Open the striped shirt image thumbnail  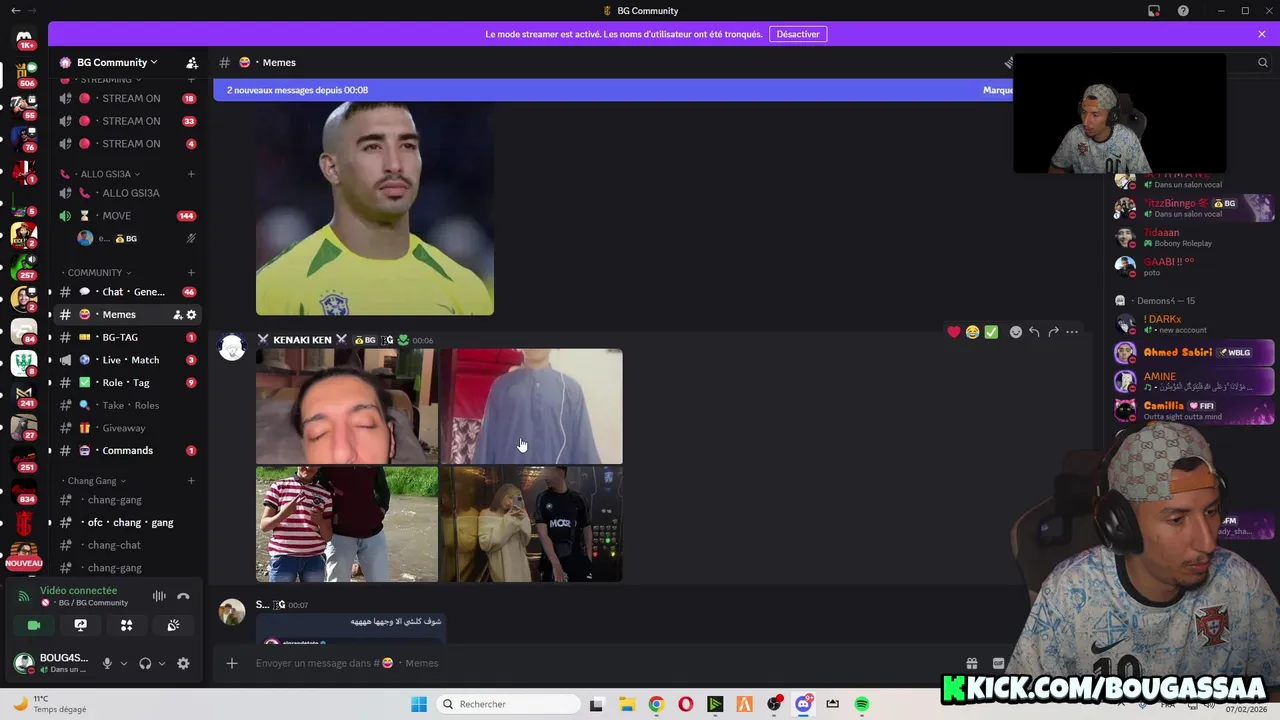[347, 524]
